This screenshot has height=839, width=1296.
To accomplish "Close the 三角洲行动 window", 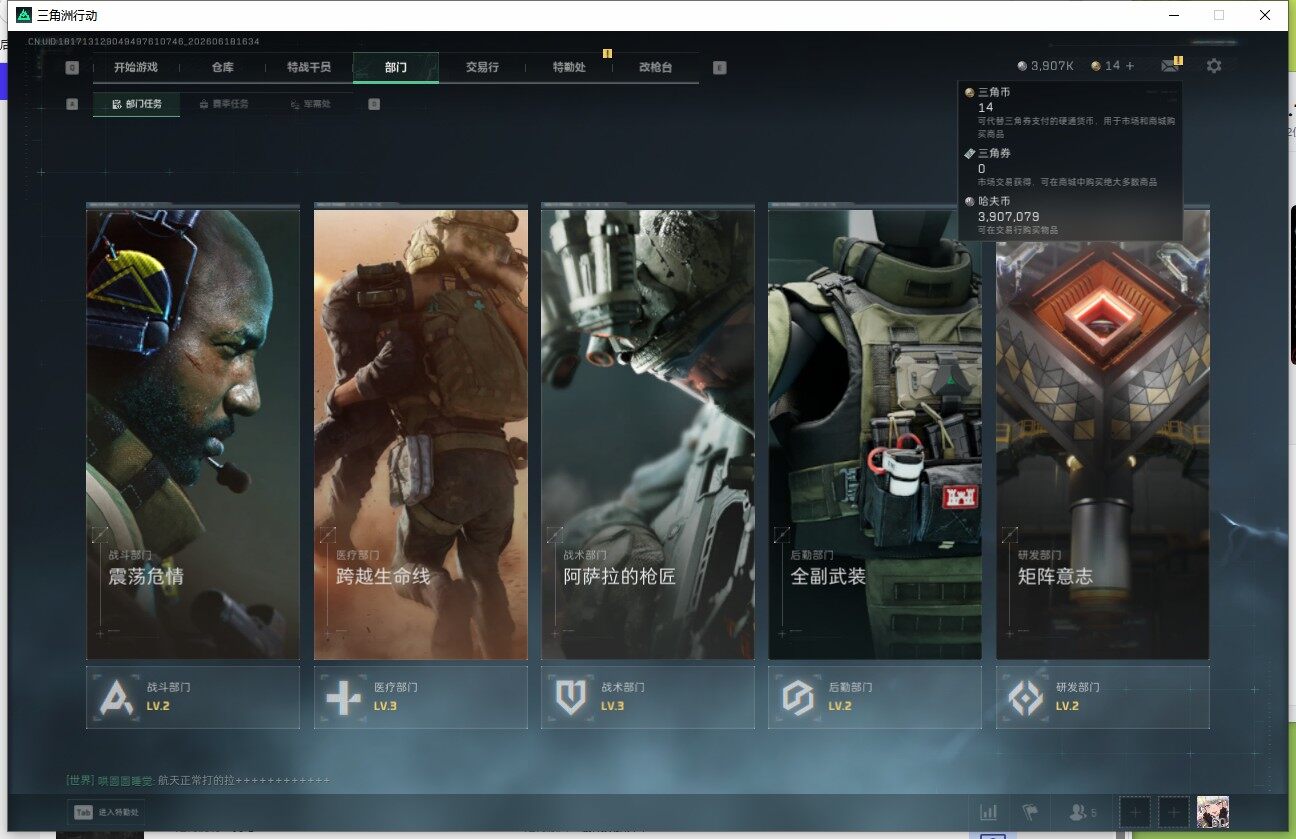I will [1265, 15].
